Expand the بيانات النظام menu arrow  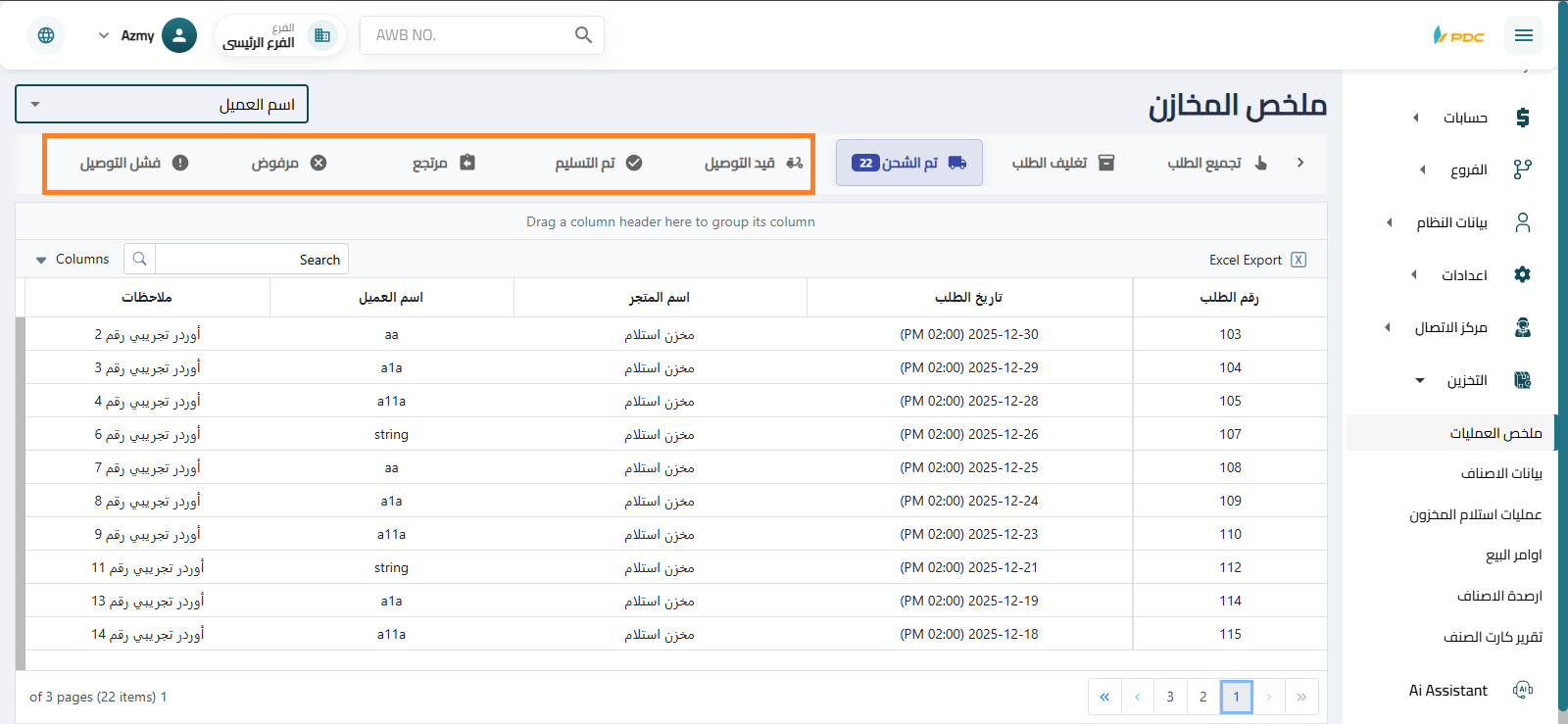pos(1390,222)
